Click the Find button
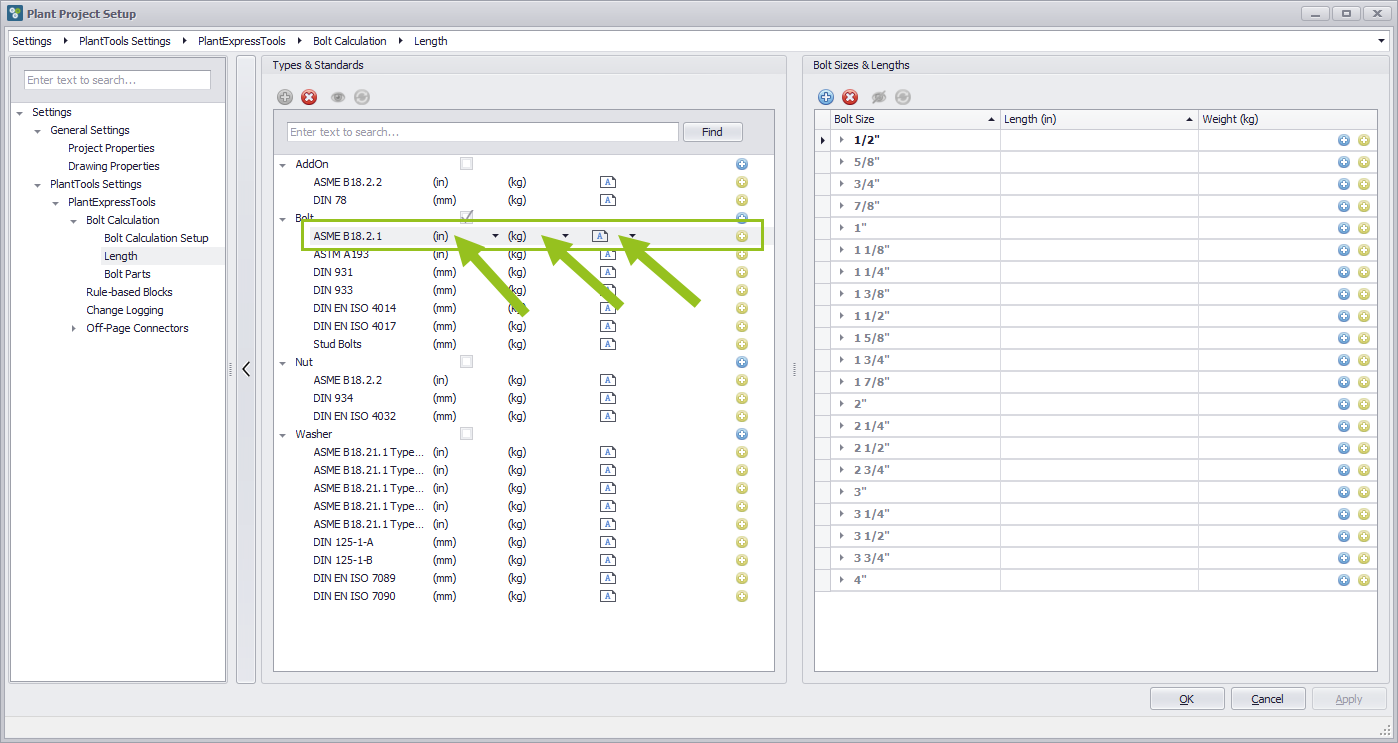Viewport: 1398px width, 743px height. click(712, 132)
